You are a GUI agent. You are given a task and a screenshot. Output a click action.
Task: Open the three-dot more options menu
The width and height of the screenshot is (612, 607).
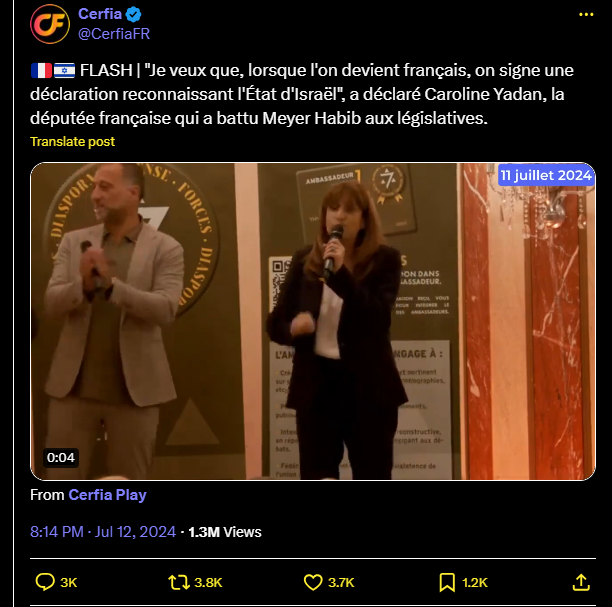pyautogui.click(x=586, y=14)
